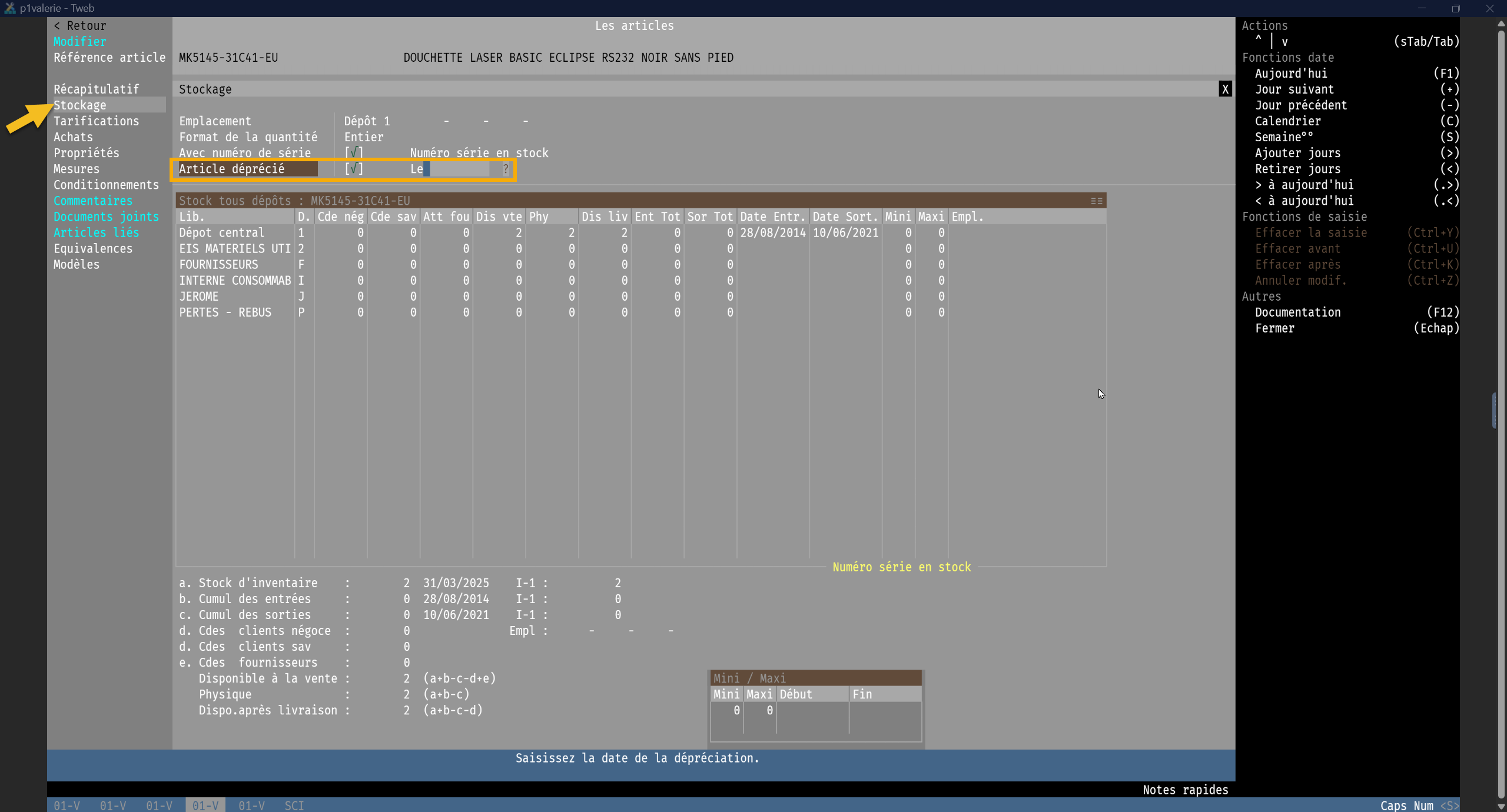Open the Tarifications section
This screenshot has width=1507, height=812.
pyautogui.click(x=97, y=121)
